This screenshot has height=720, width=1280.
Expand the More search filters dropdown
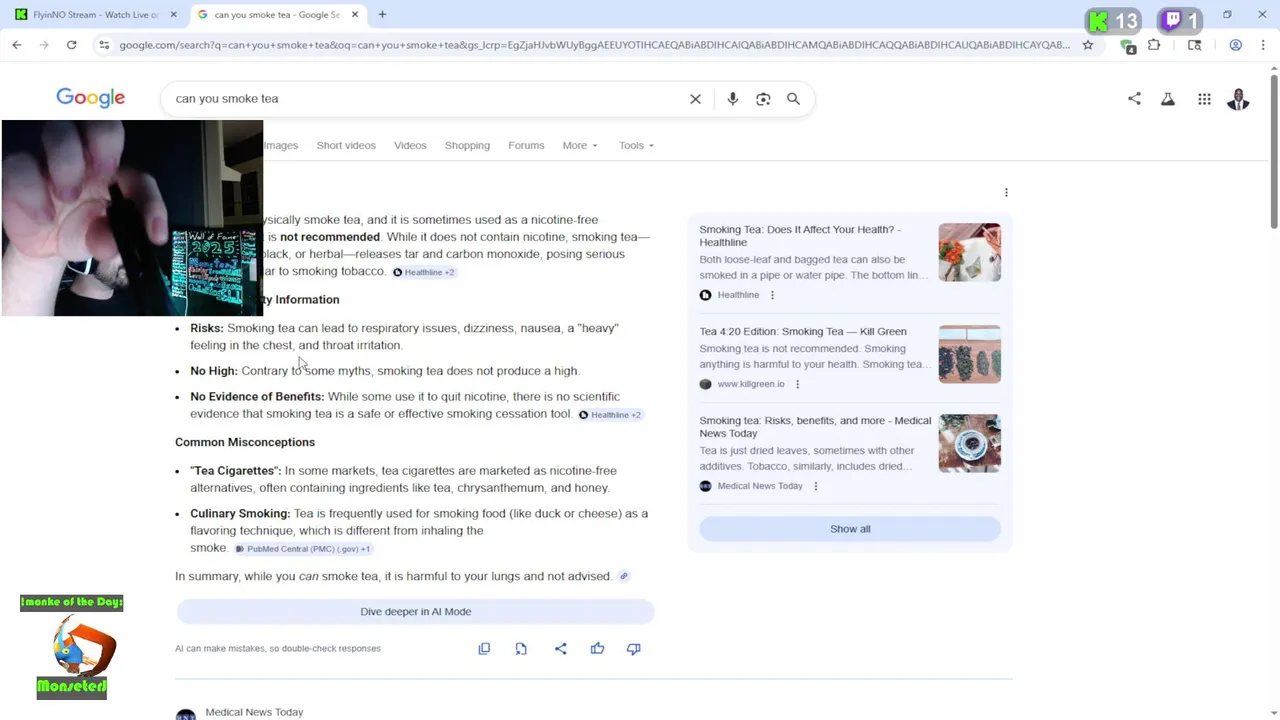point(580,146)
